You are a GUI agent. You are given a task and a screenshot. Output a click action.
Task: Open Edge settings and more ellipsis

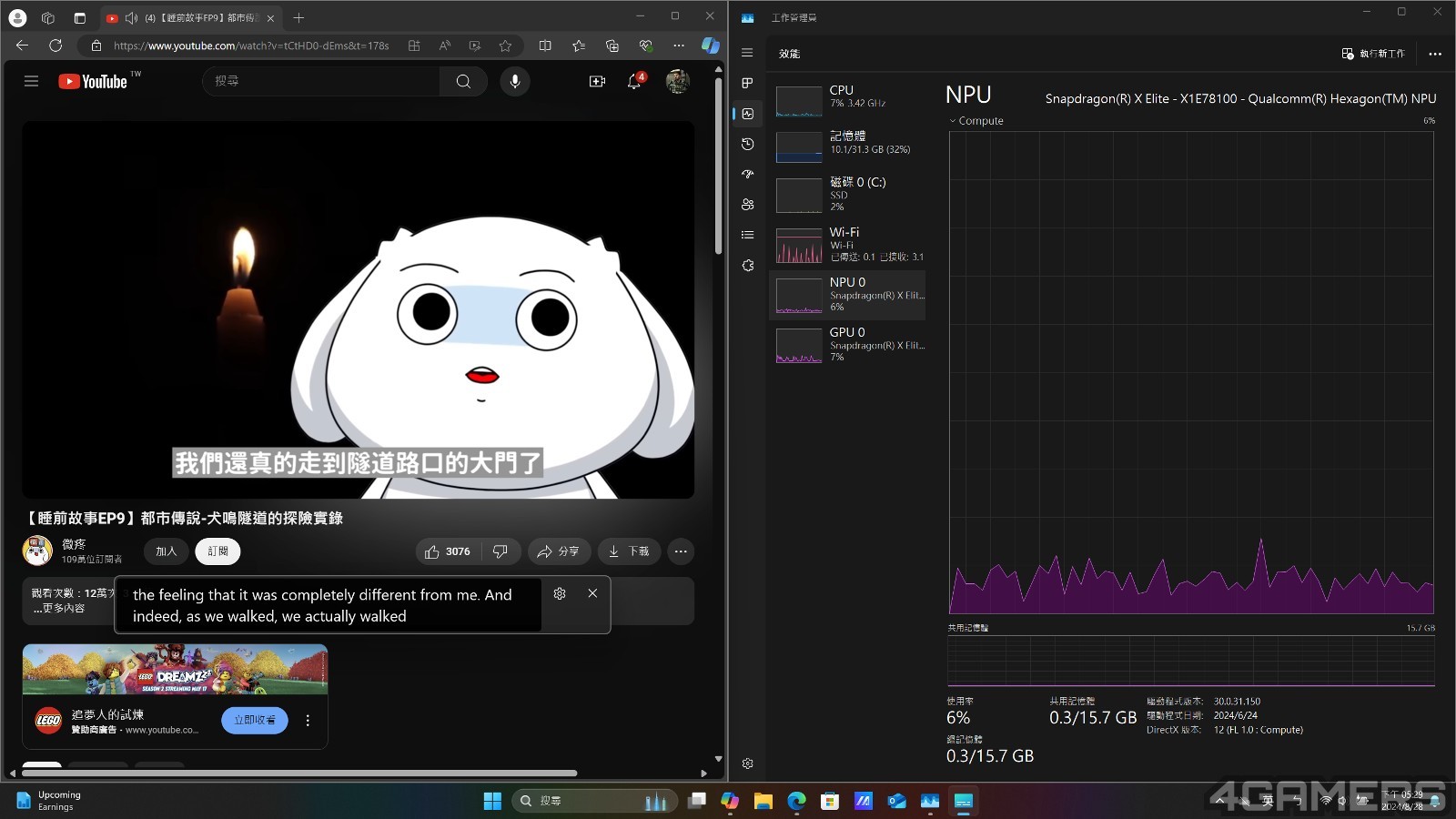point(679,45)
